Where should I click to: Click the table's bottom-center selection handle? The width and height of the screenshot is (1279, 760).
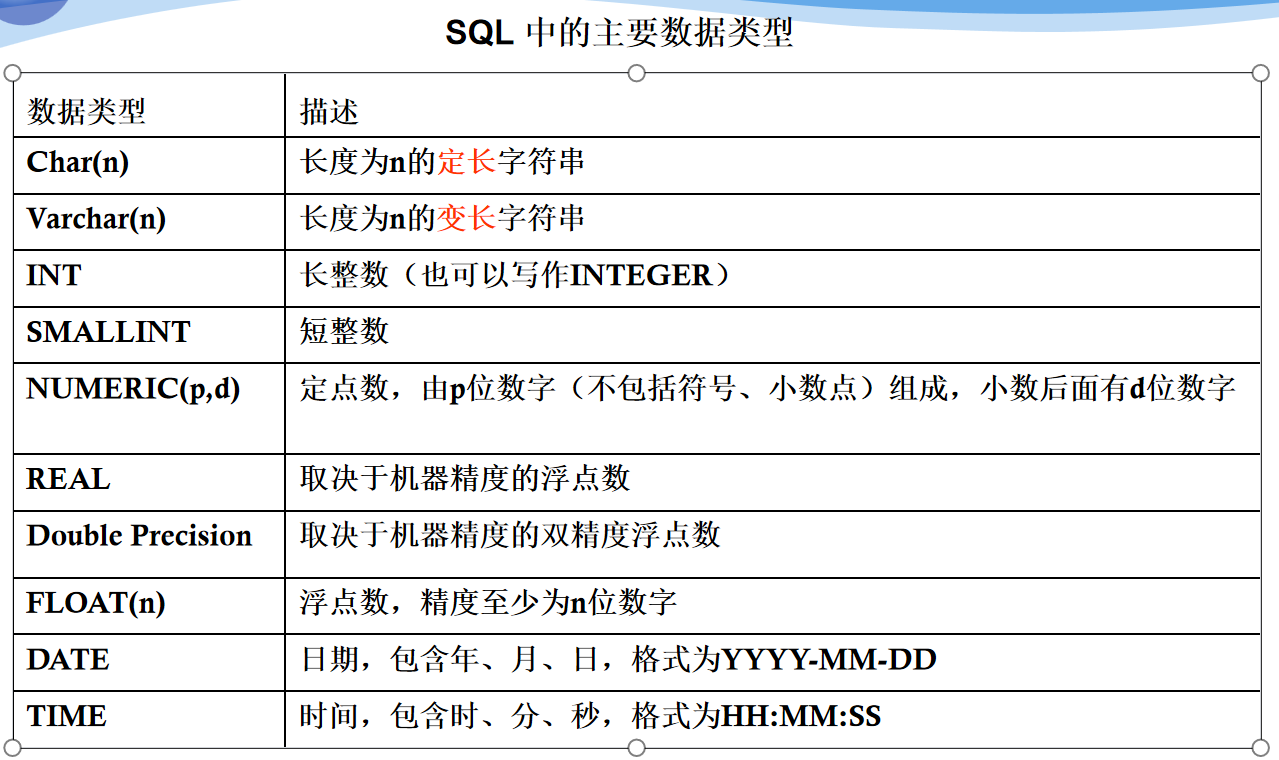tap(636, 747)
